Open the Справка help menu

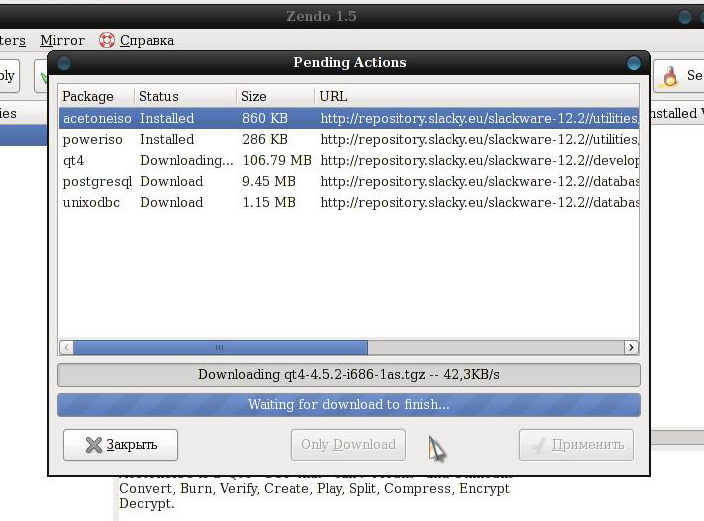146,40
